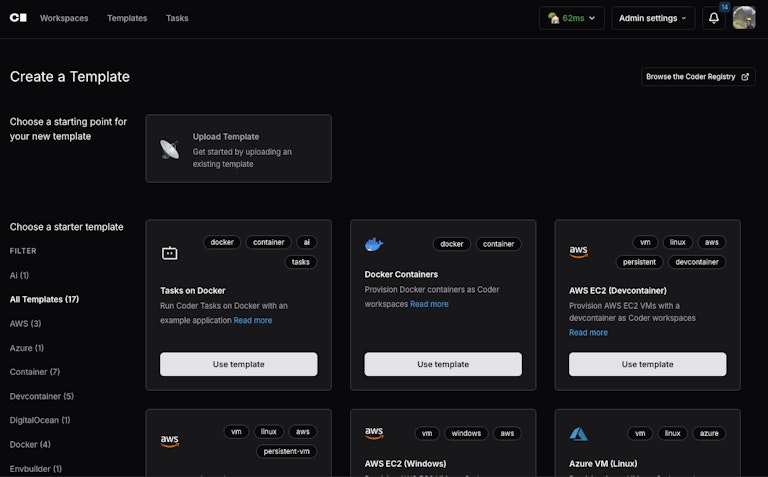The width and height of the screenshot is (768, 477).
Task: Click the persistent tag on AWS Devcontainer card
Action: (x=639, y=262)
